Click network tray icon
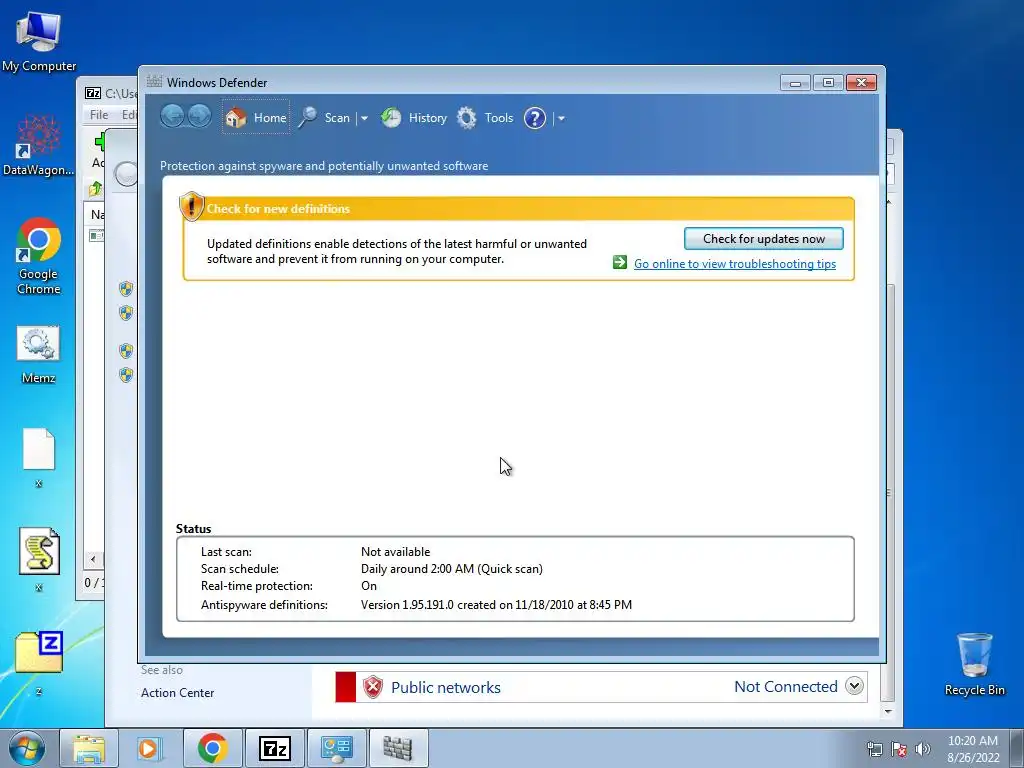 tap(874, 749)
